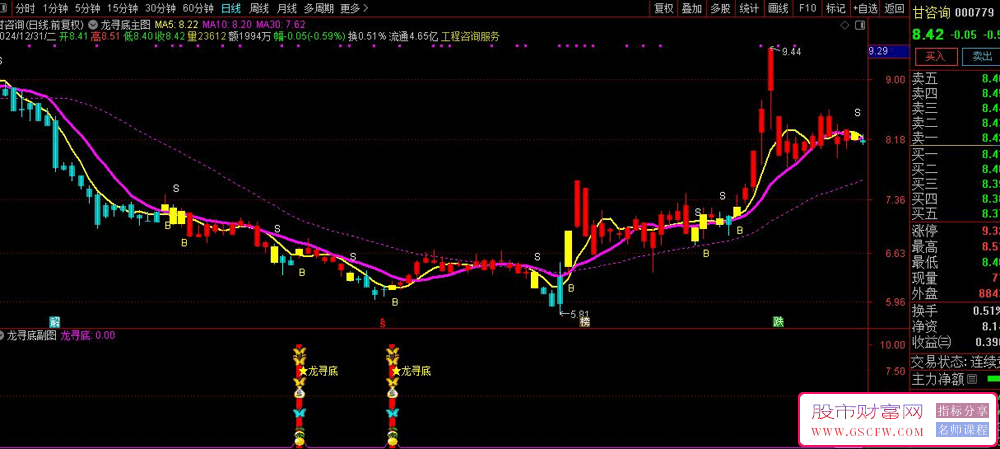Select the 卖一 order book row
The width and height of the screenshot is (1000, 449).
point(955,138)
